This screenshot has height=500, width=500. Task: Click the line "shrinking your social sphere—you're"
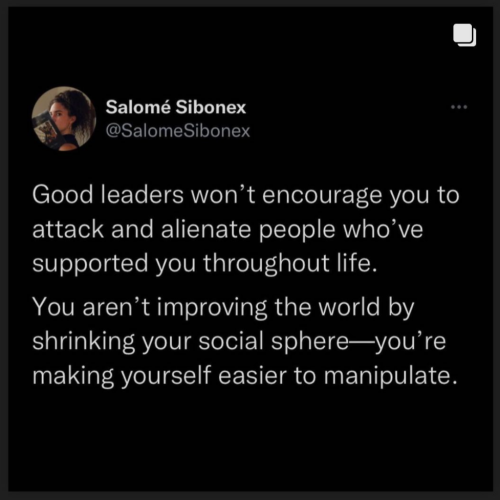click(239, 342)
